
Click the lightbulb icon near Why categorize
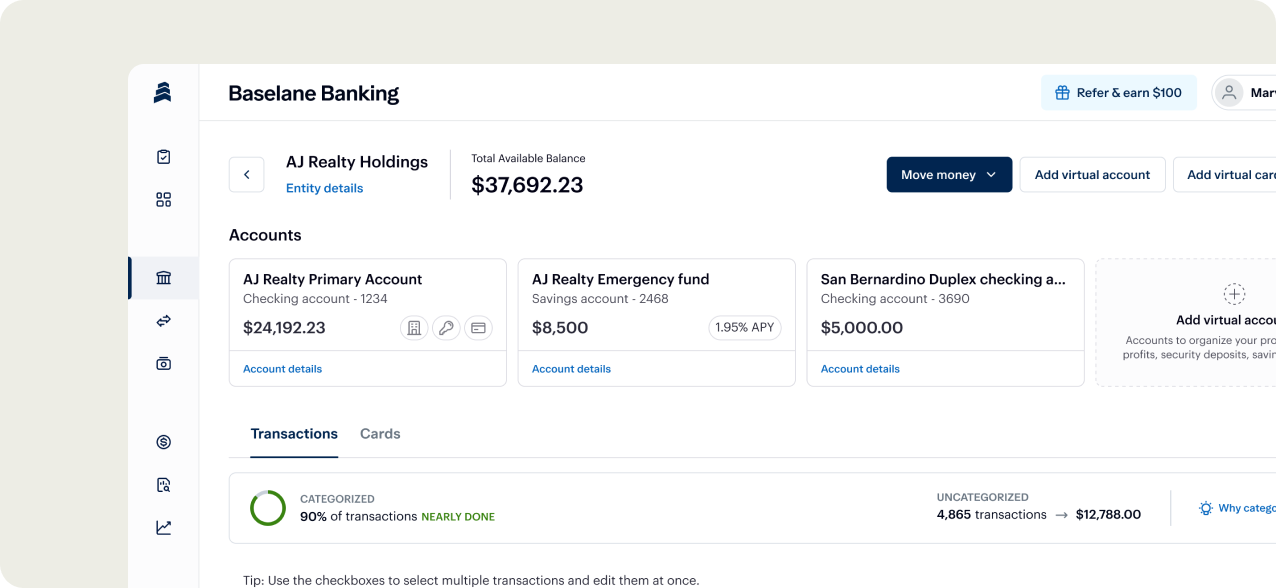(x=1206, y=508)
